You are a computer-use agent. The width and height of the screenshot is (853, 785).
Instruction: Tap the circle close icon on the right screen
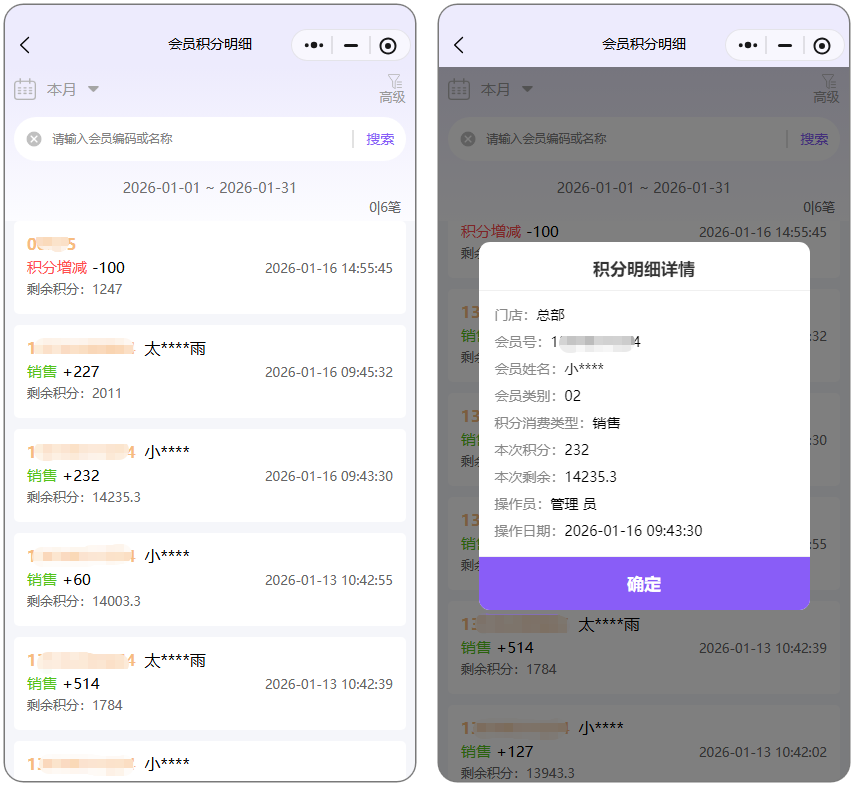pyautogui.click(x=822, y=45)
